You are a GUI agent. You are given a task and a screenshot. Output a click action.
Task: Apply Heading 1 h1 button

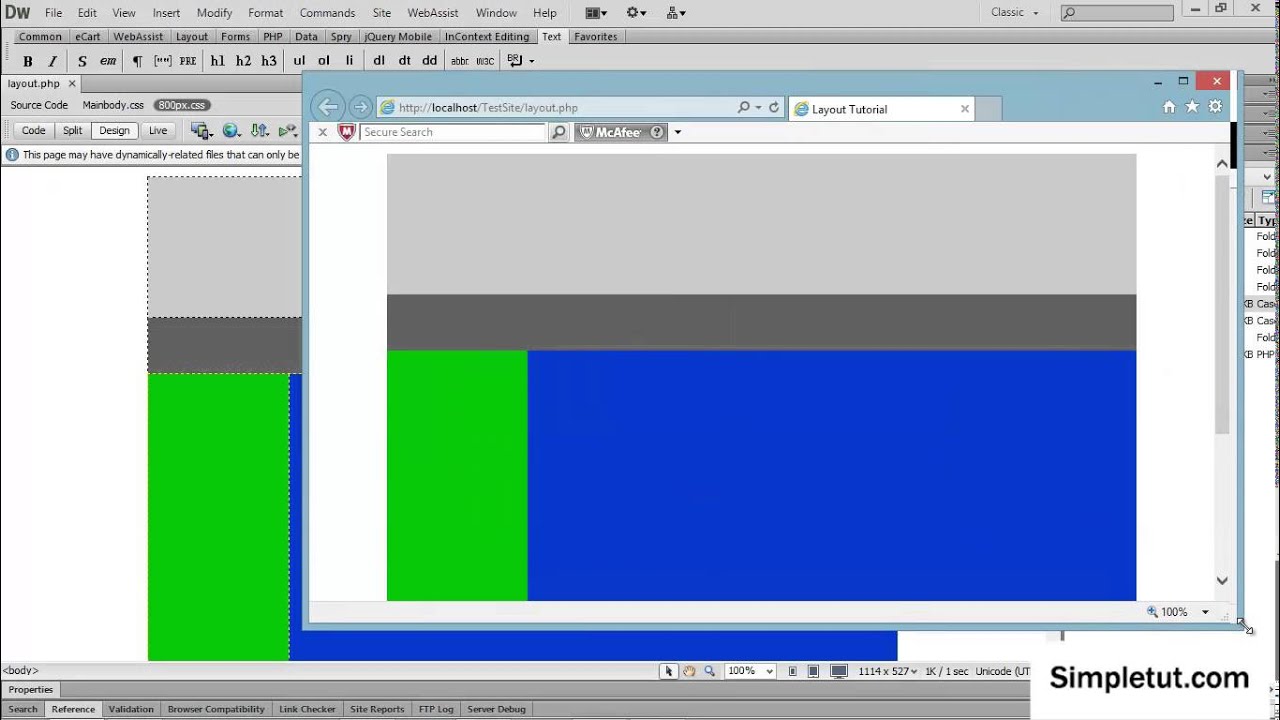pos(218,61)
